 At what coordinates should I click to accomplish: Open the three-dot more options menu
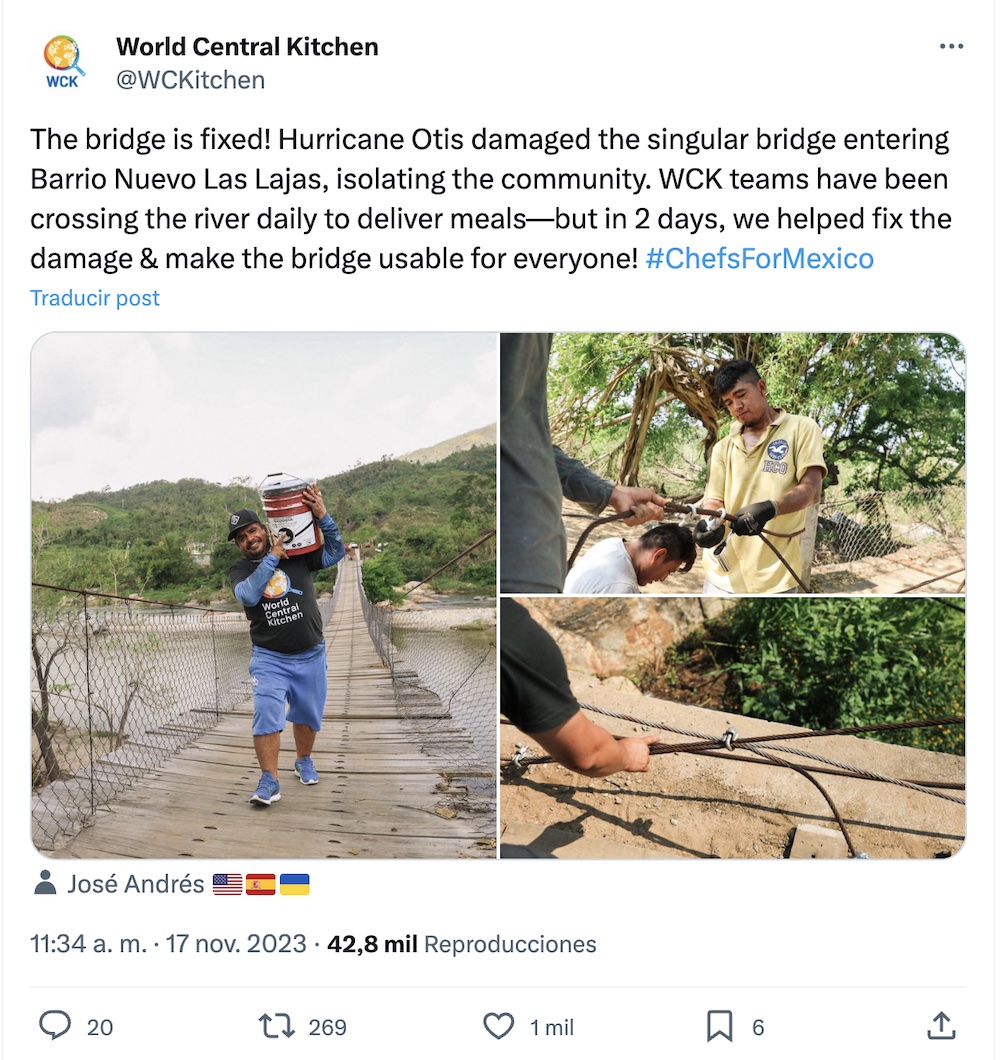pyautogui.click(x=951, y=47)
